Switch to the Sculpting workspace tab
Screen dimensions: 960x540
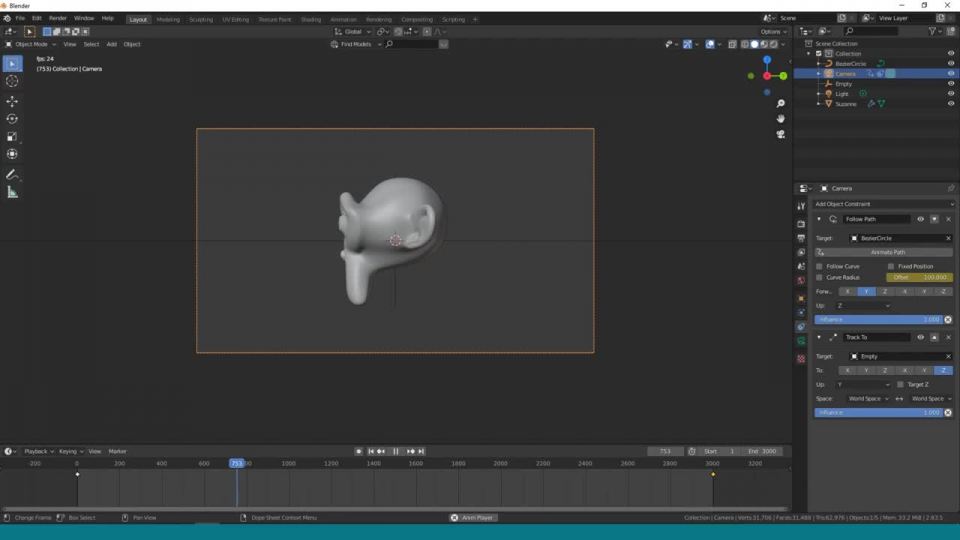(x=202, y=19)
